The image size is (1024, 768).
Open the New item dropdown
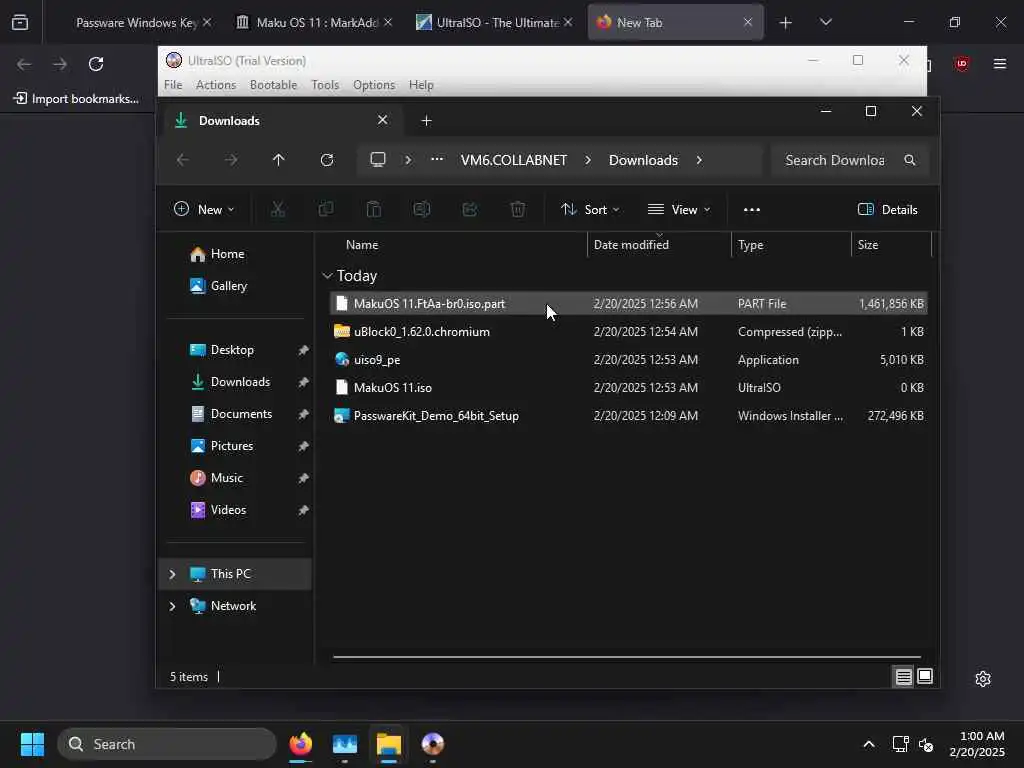(x=204, y=210)
